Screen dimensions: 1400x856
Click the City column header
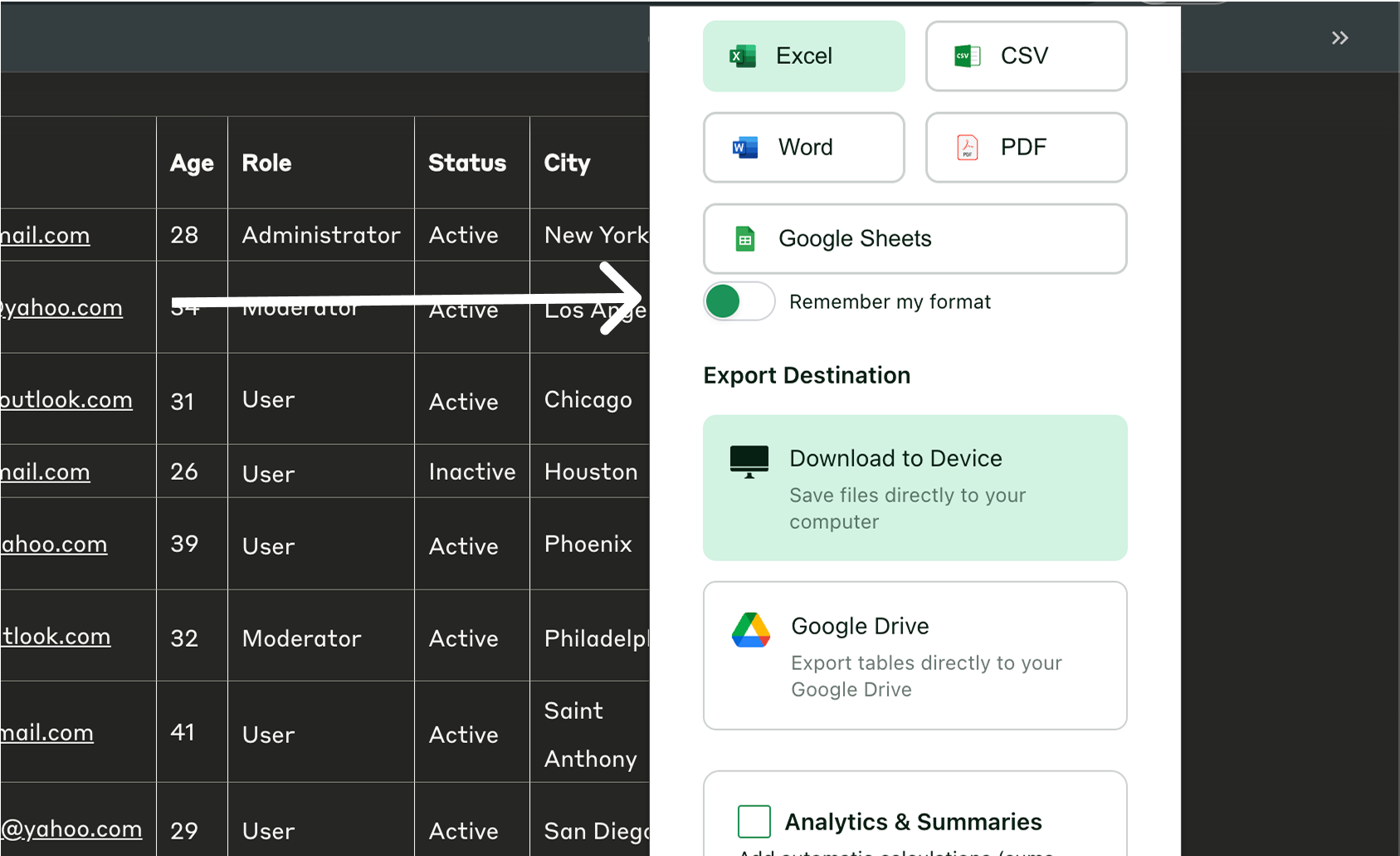coord(589,163)
